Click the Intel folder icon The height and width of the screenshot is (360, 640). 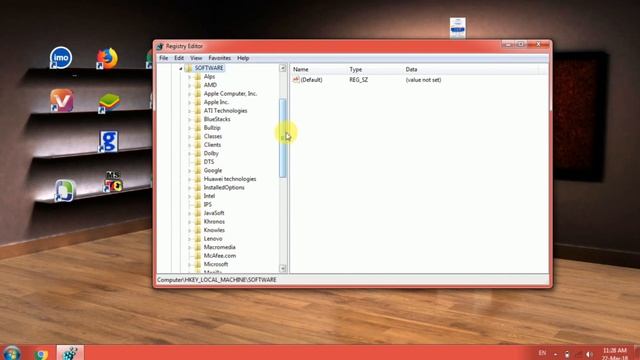pyautogui.click(x=198, y=196)
